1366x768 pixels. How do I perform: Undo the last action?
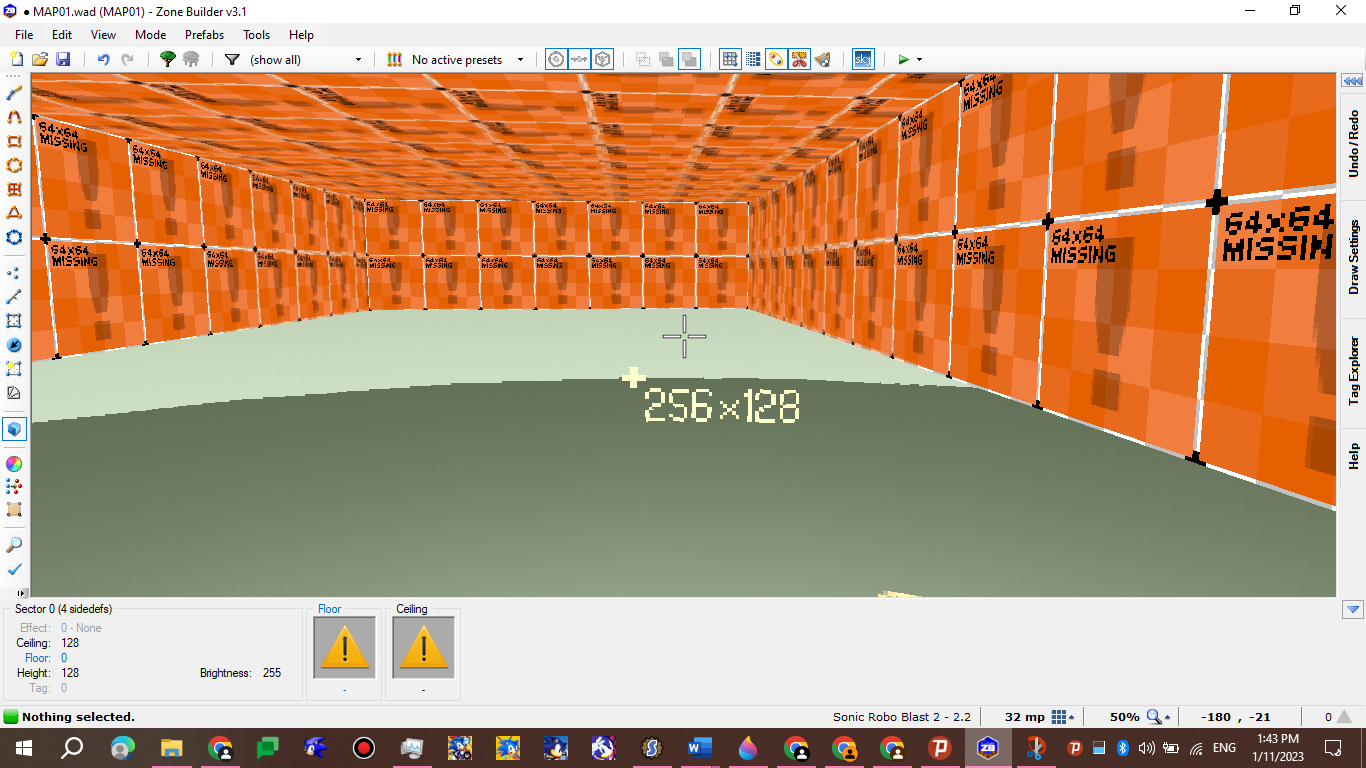103,59
